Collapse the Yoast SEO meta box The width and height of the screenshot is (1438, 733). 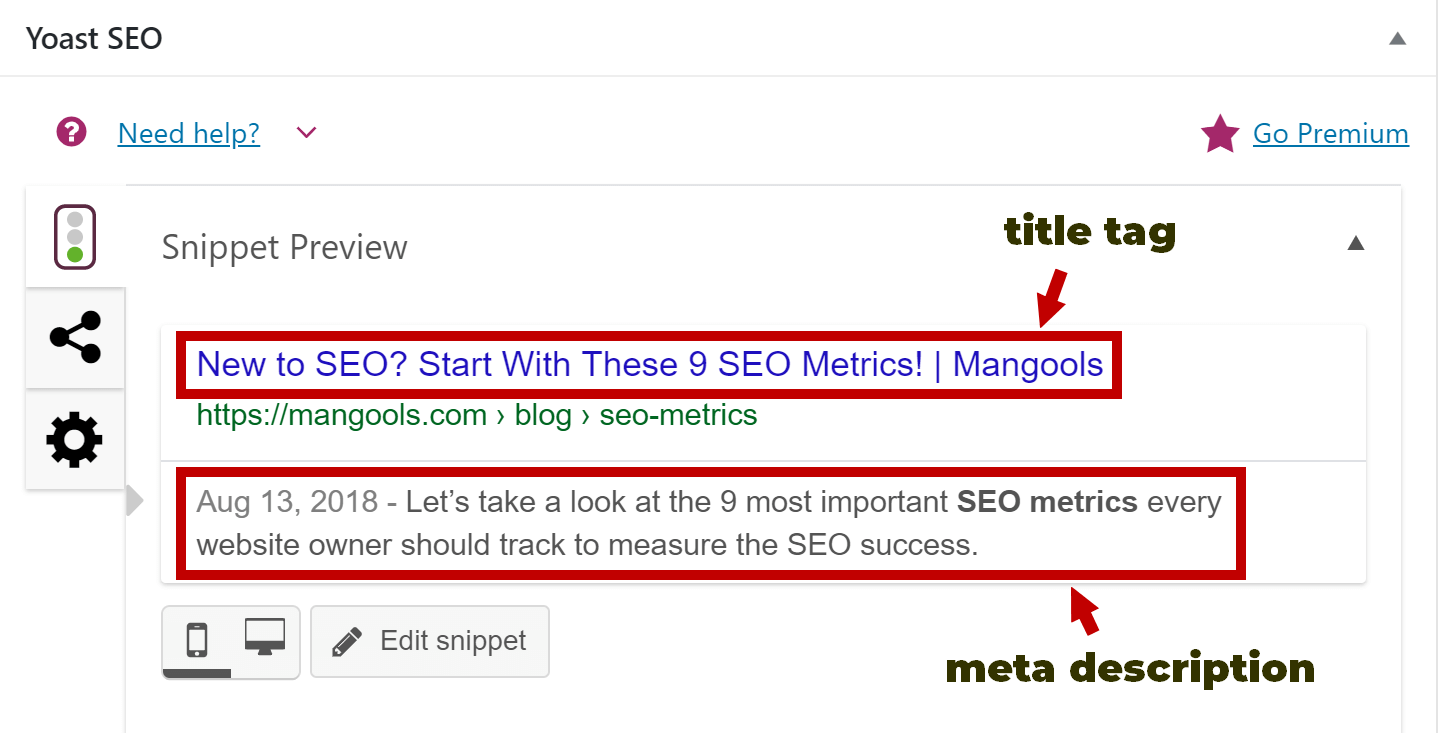coord(1398,39)
